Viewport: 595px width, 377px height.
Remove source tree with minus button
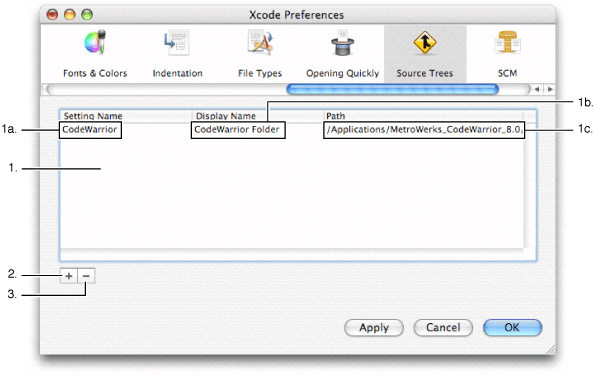click(x=86, y=276)
